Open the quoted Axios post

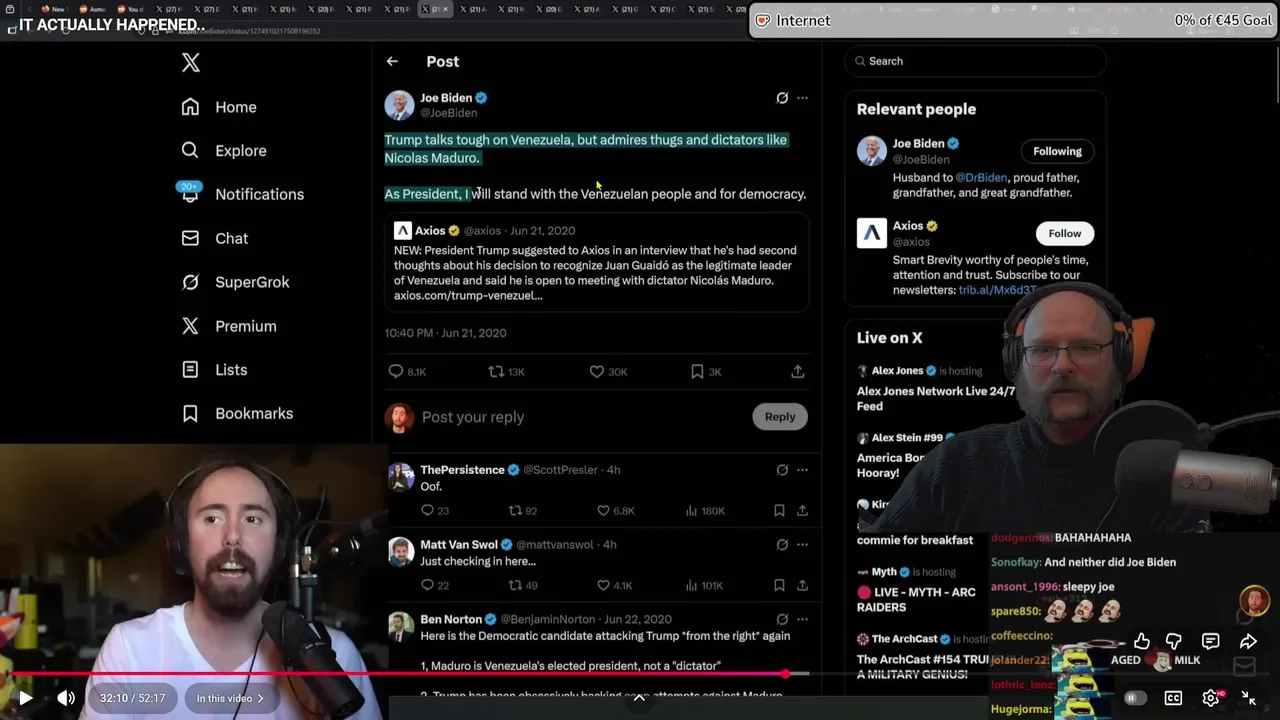point(597,262)
